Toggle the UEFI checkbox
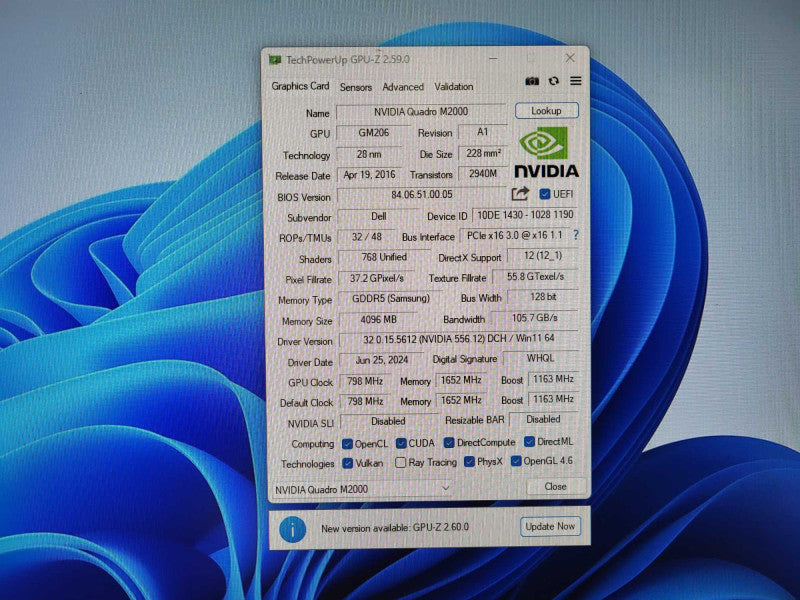 [544, 194]
